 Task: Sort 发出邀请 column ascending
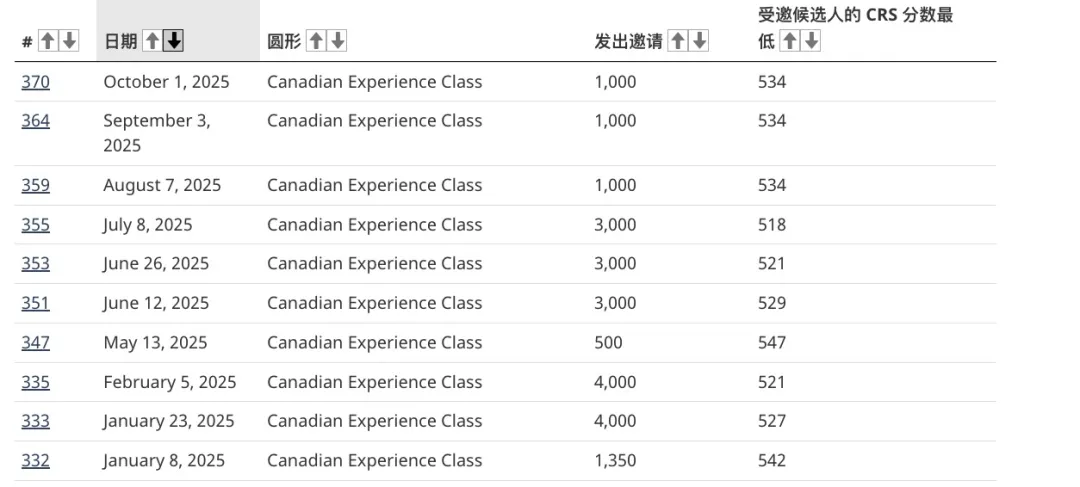pos(677,41)
